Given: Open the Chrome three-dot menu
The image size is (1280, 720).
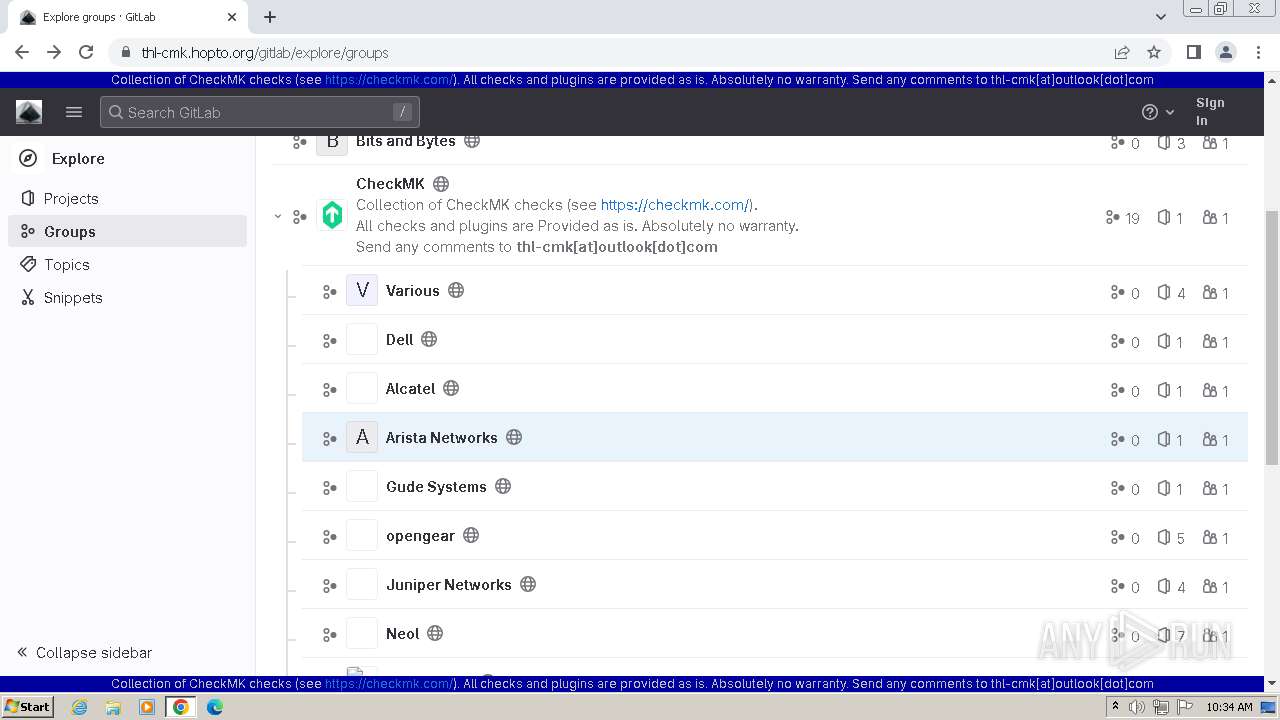Looking at the screenshot, I should [x=1258, y=52].
